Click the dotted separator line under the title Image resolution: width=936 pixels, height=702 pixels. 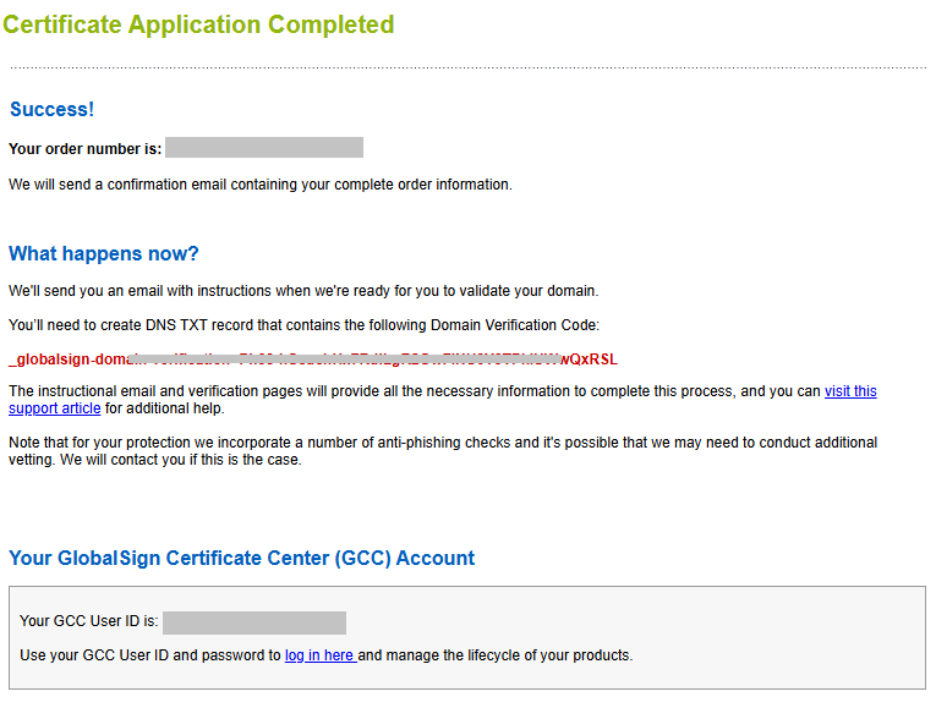click(468, 68)
